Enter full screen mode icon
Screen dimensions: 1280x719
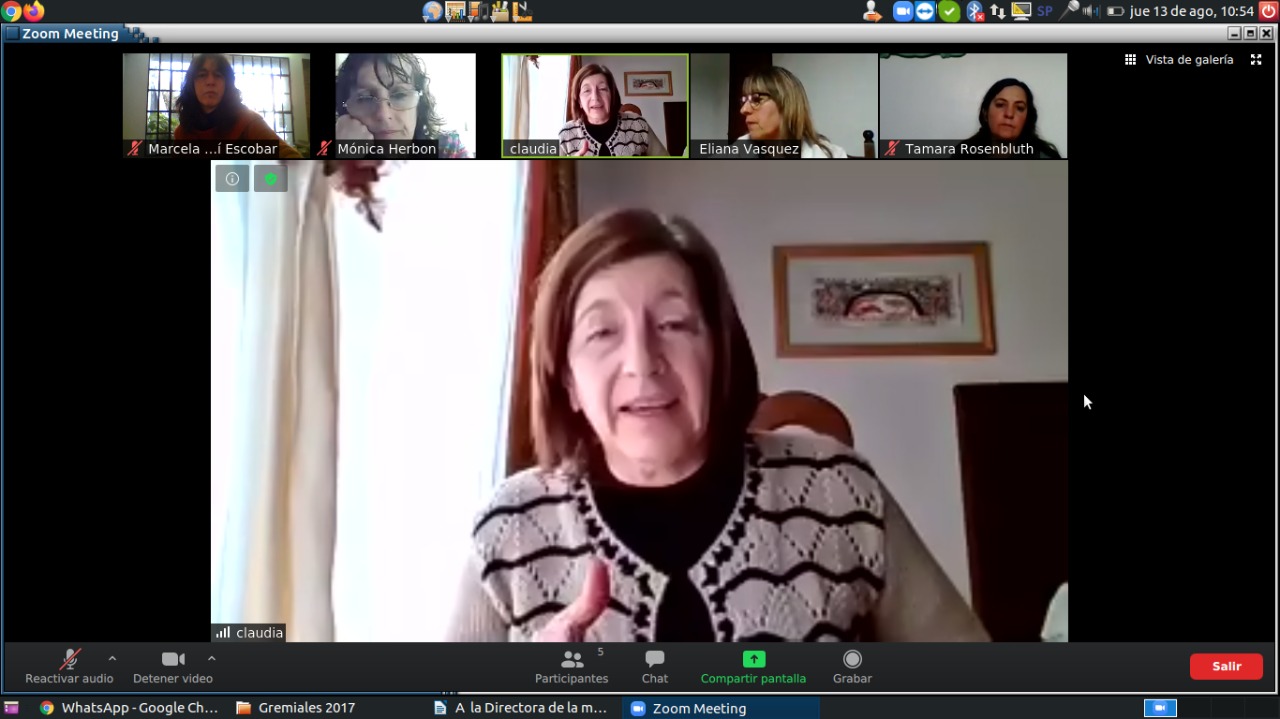[1256, 60]
